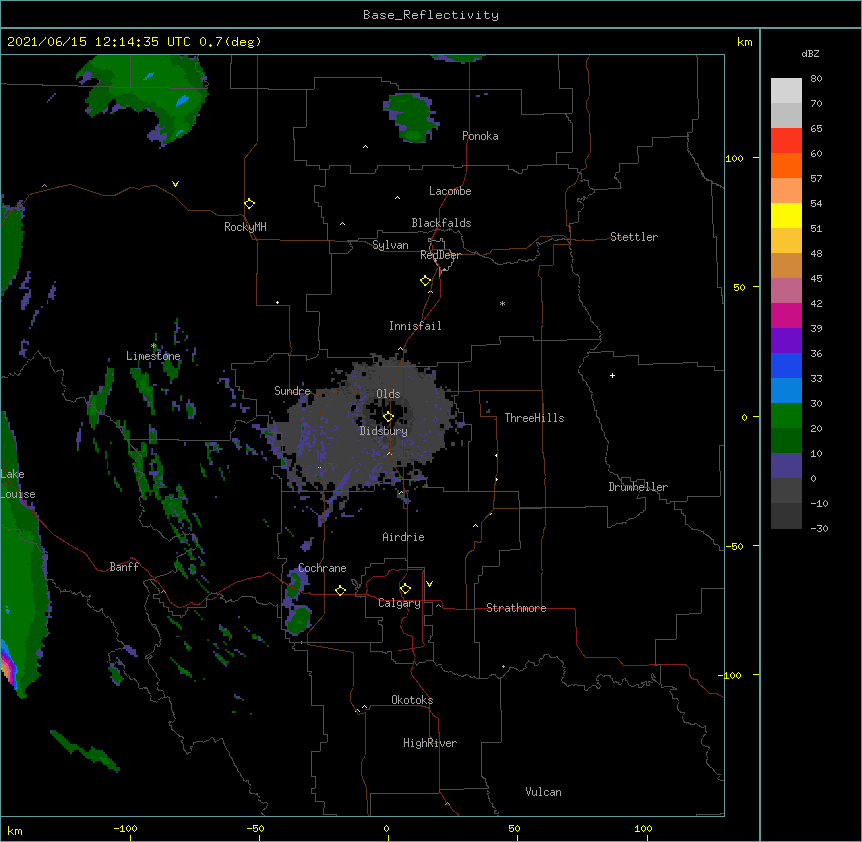Click the dBZ legend heading
Viewport: 862px width, 842px height.
810,53
